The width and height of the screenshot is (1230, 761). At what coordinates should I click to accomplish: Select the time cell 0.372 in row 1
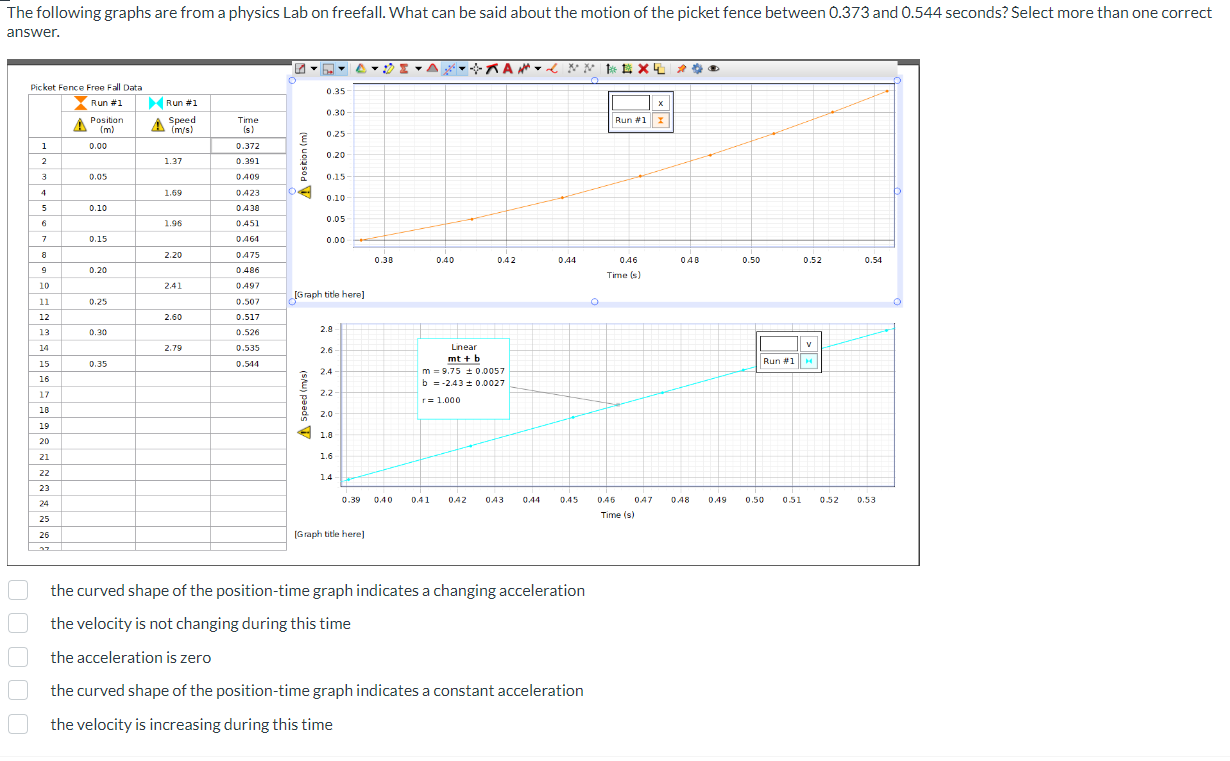pyautogui.click(x=248, y=145)
